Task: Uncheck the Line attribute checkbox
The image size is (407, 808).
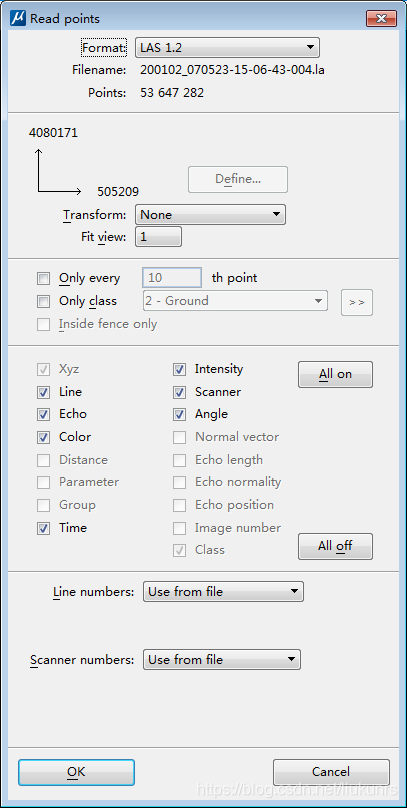Action: [x=44, y=392]
